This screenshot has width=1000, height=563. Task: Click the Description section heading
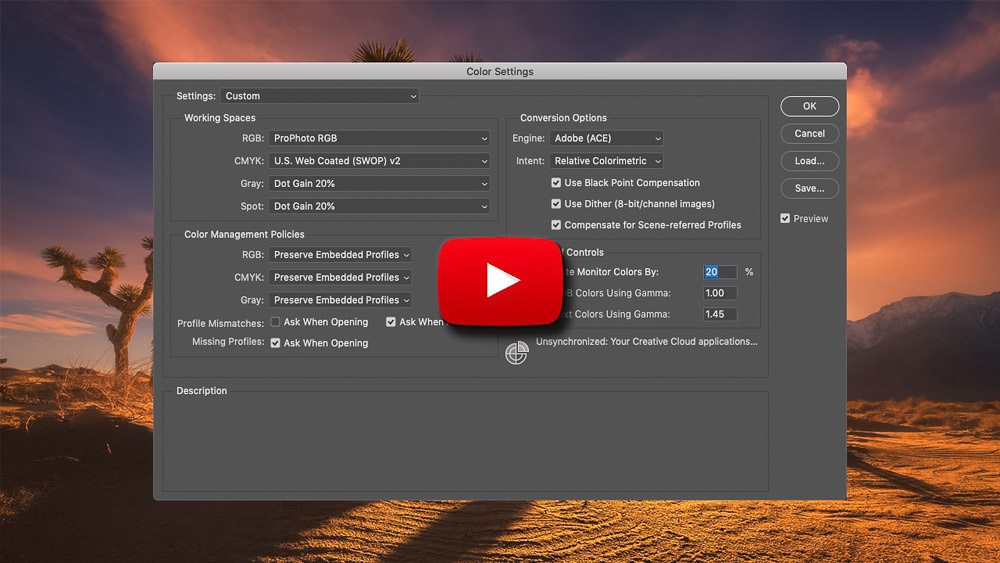click(x=202, y=391)
